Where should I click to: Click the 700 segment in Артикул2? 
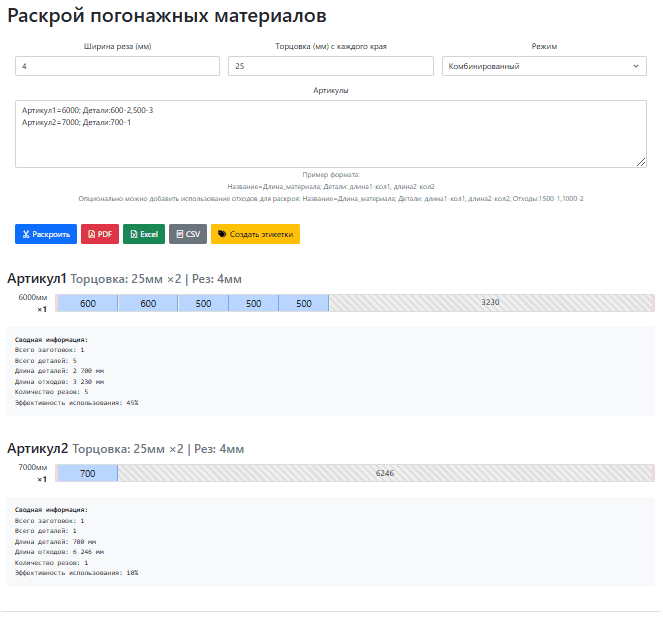pyautogui.click(x=88, y=473)
